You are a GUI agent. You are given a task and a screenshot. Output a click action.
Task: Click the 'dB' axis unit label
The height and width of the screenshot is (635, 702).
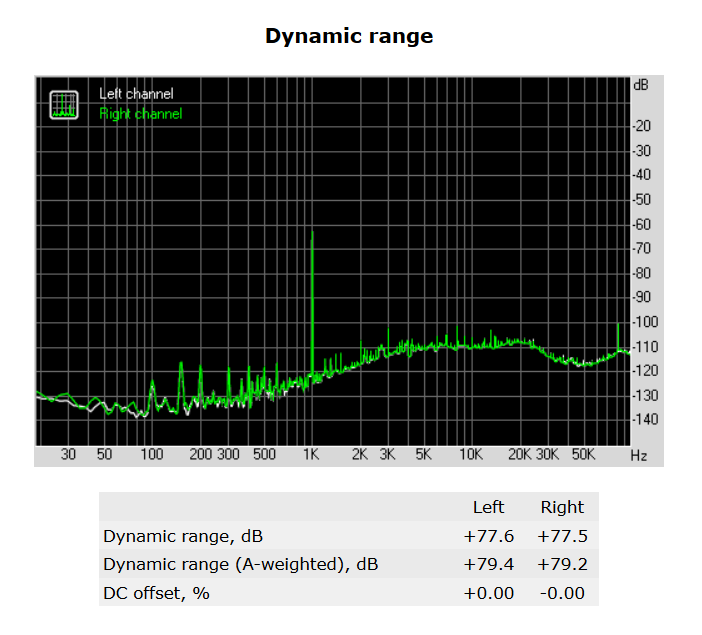click(641, 85)
